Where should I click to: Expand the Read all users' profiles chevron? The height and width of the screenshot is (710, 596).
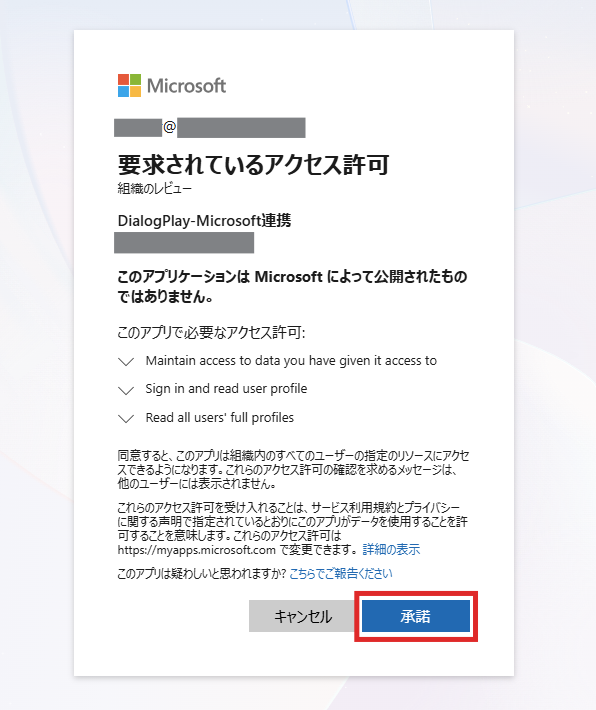pyautogui.click(x=126, y=418)
